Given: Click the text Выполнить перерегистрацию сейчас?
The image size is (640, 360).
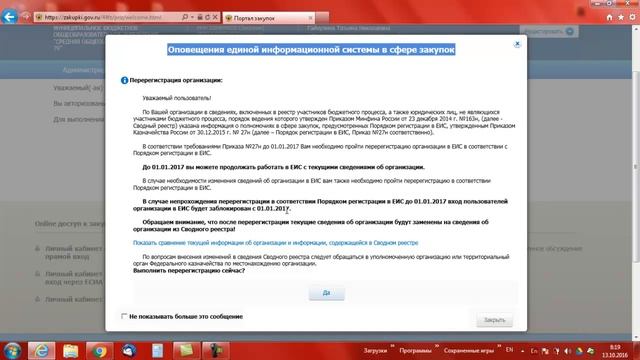Looking at the screenshot, I should [189, 271].
